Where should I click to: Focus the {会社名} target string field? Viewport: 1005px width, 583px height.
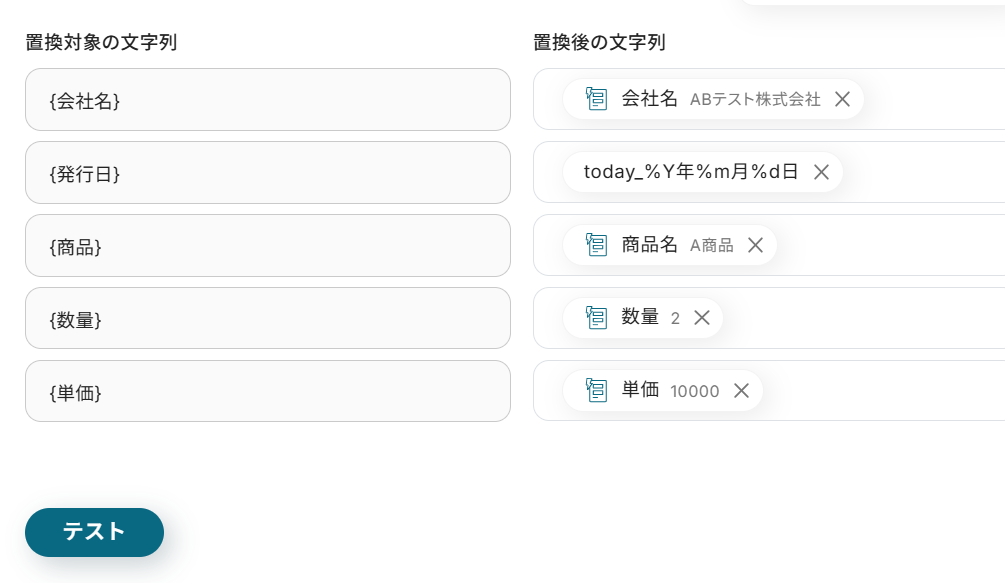coord(267,100)
